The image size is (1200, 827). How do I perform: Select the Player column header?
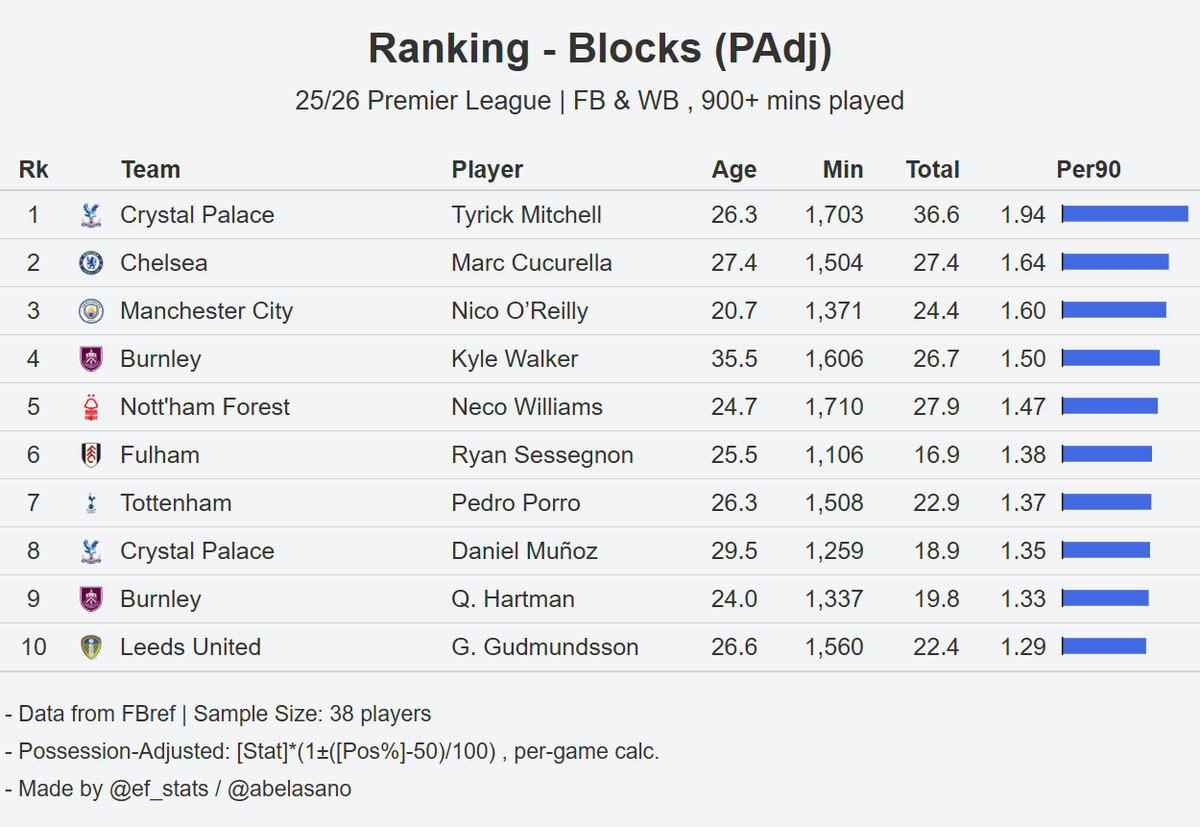(x=487, y=170)
